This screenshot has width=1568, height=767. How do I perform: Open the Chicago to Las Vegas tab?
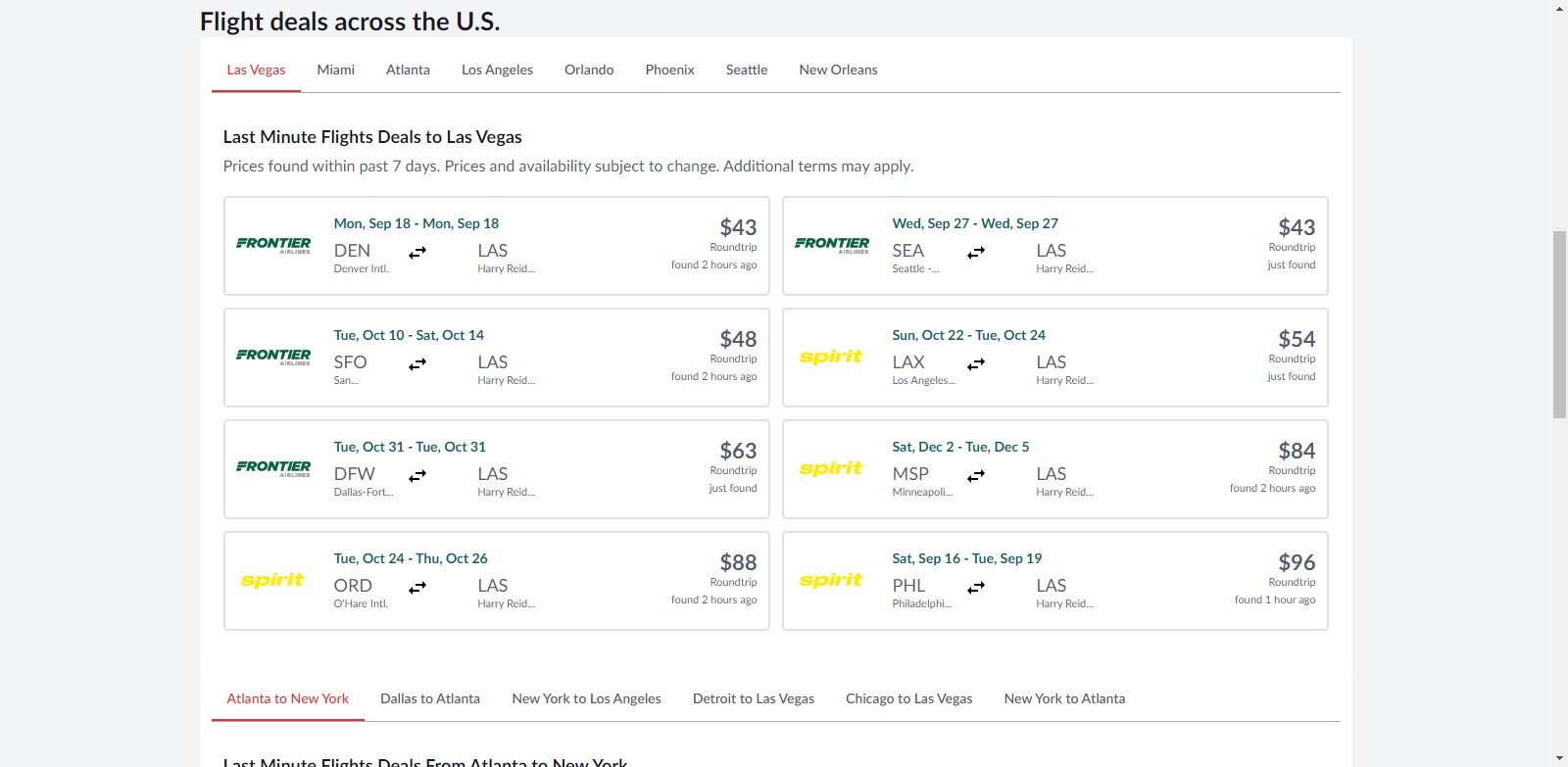click(908, 698)
